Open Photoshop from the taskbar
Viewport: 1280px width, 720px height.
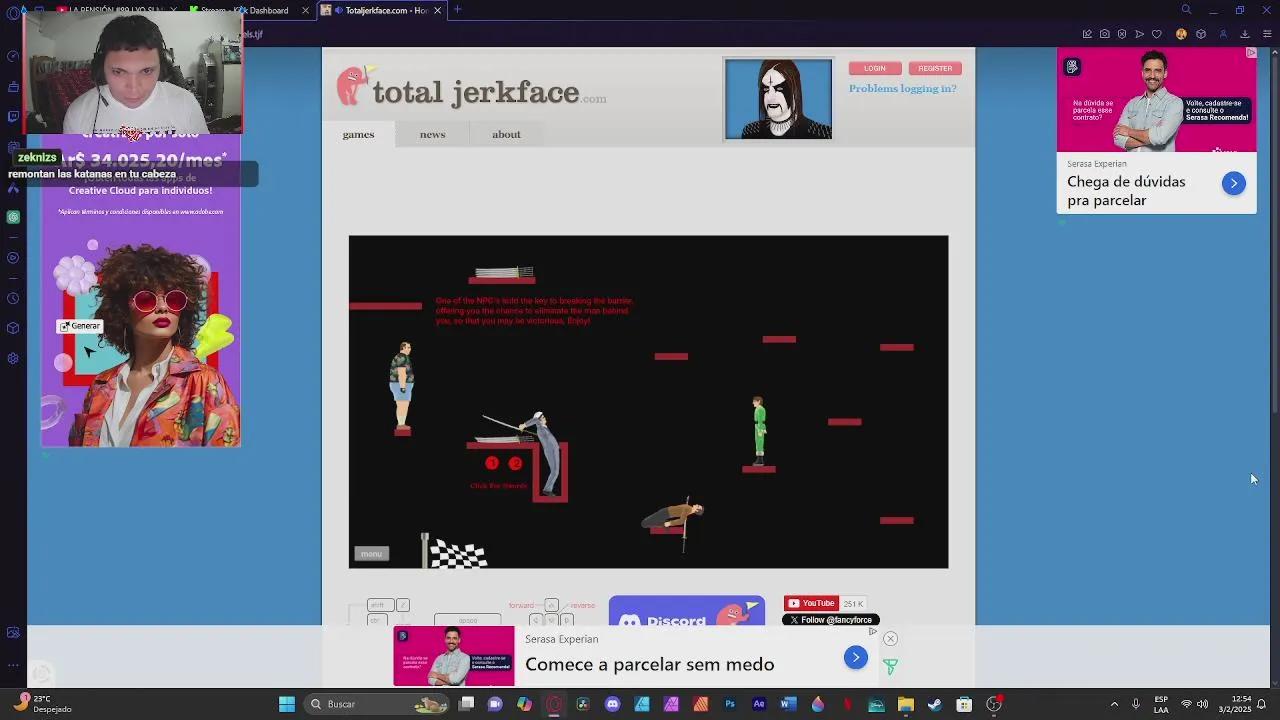point(729,704)
